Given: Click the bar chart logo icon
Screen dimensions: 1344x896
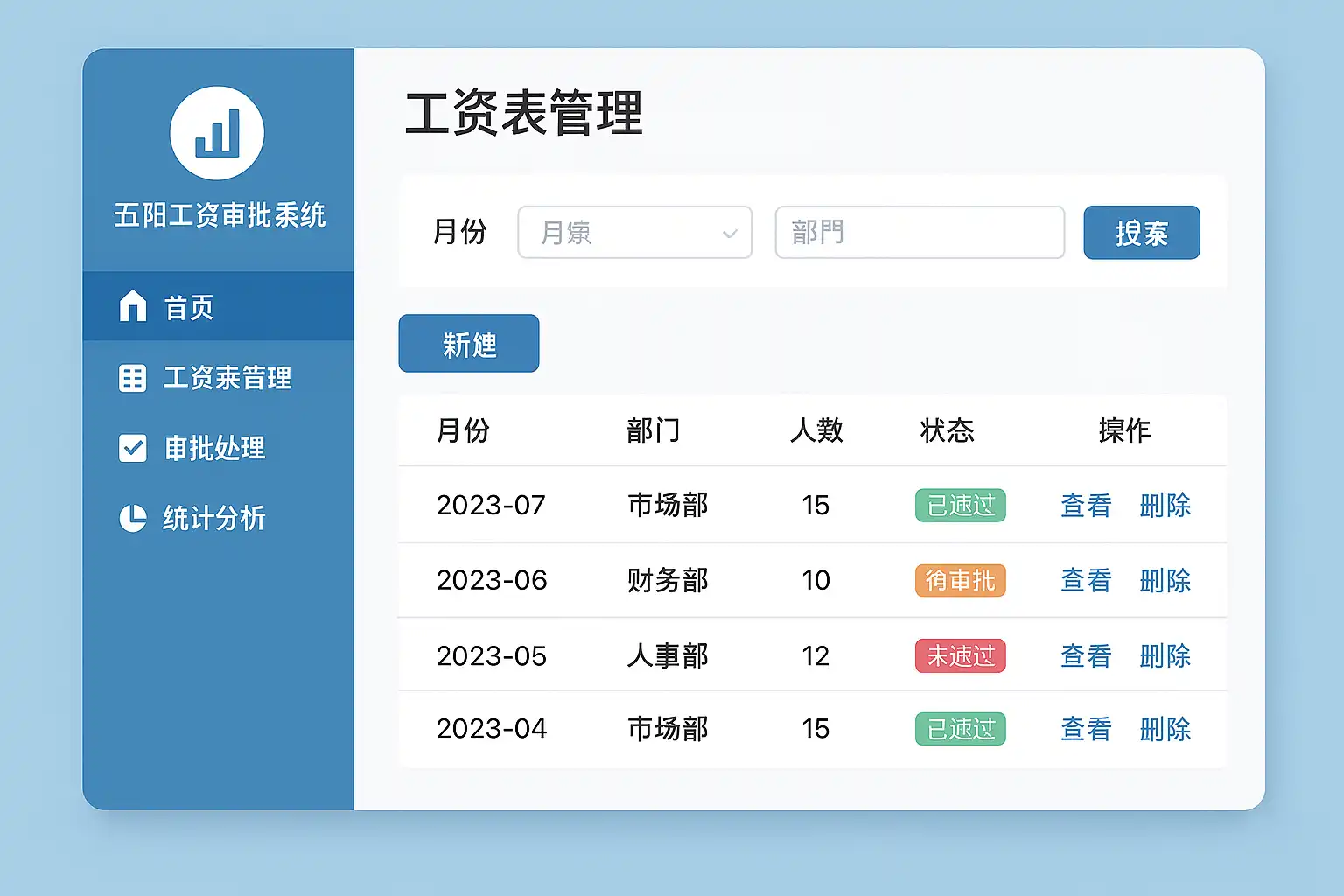Looking at the screenshot, I should 217,133.
